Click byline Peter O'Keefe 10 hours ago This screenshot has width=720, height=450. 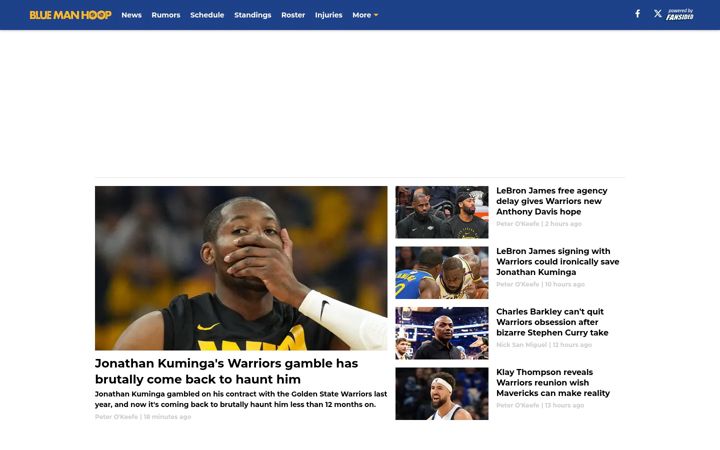coord(540,285)
